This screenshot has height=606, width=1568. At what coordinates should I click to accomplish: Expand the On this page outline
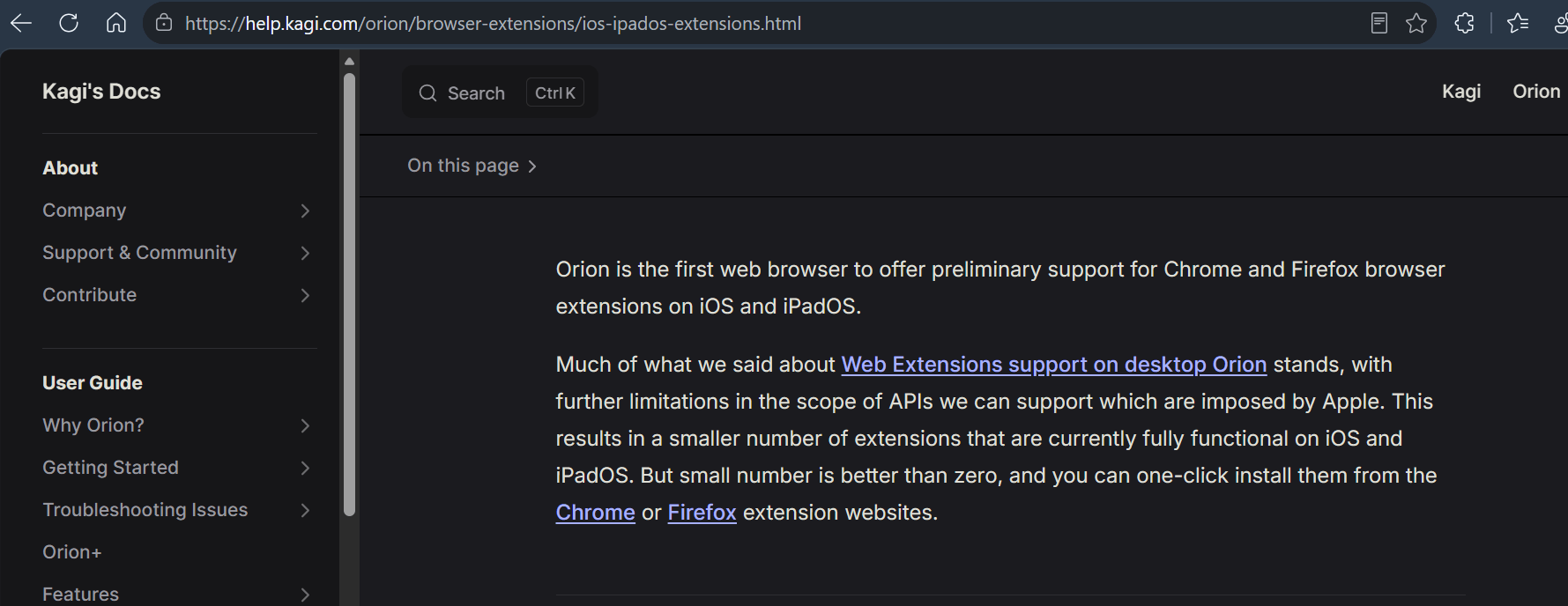click(472, 166)
